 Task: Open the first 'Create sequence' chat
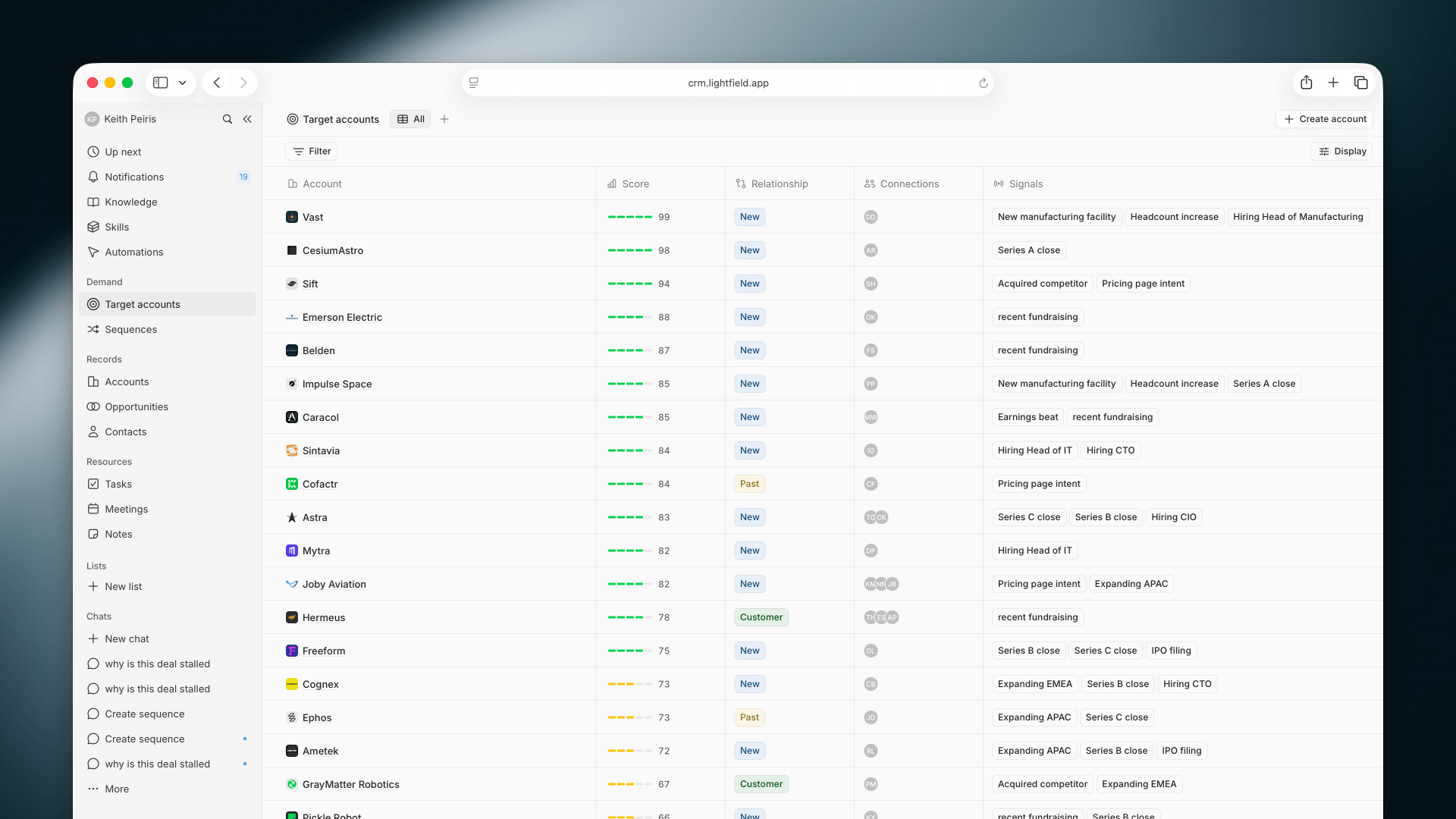coord(168,714)
